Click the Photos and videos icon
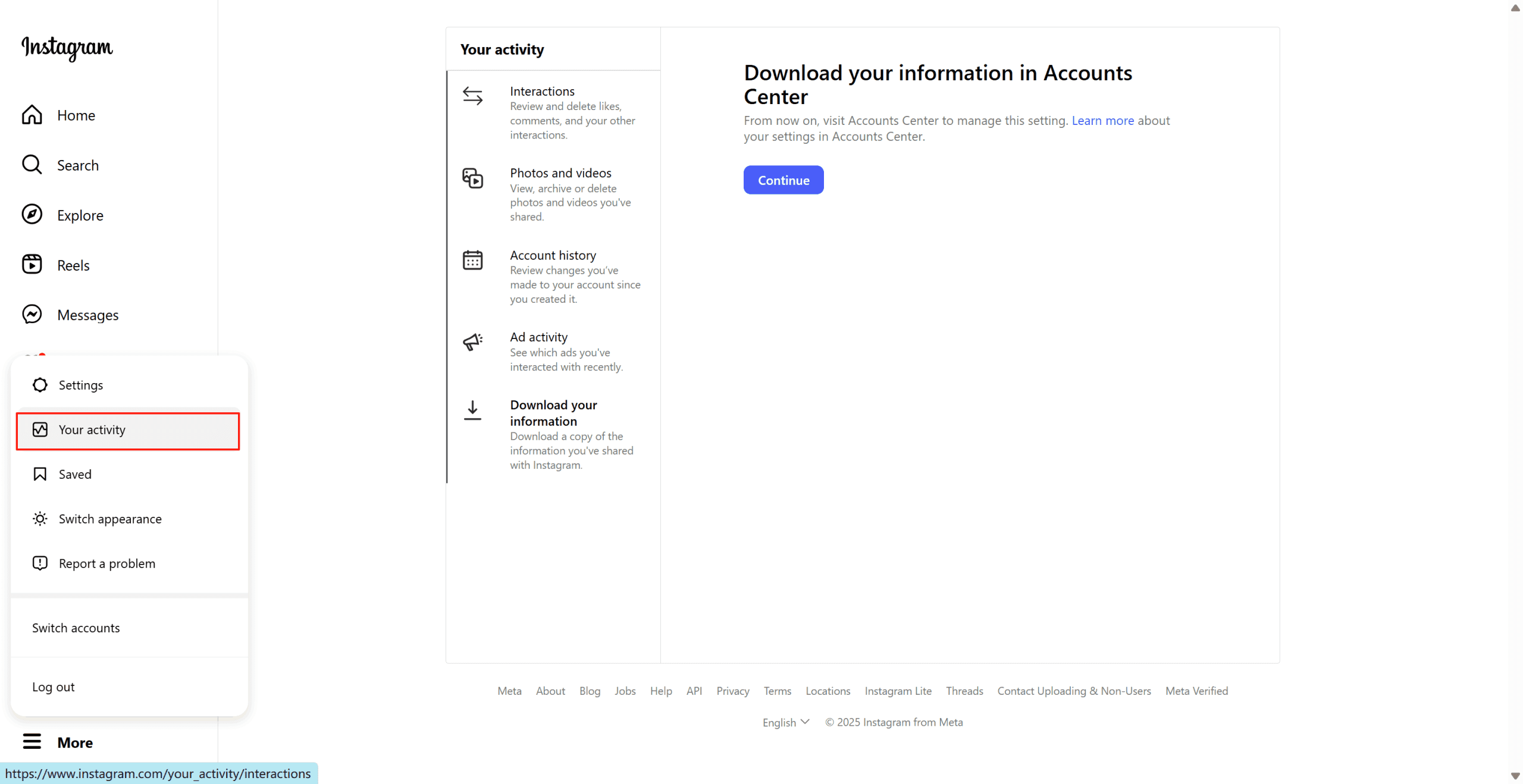The height and width of the screenshot is (784, 1523). (473, 178)
